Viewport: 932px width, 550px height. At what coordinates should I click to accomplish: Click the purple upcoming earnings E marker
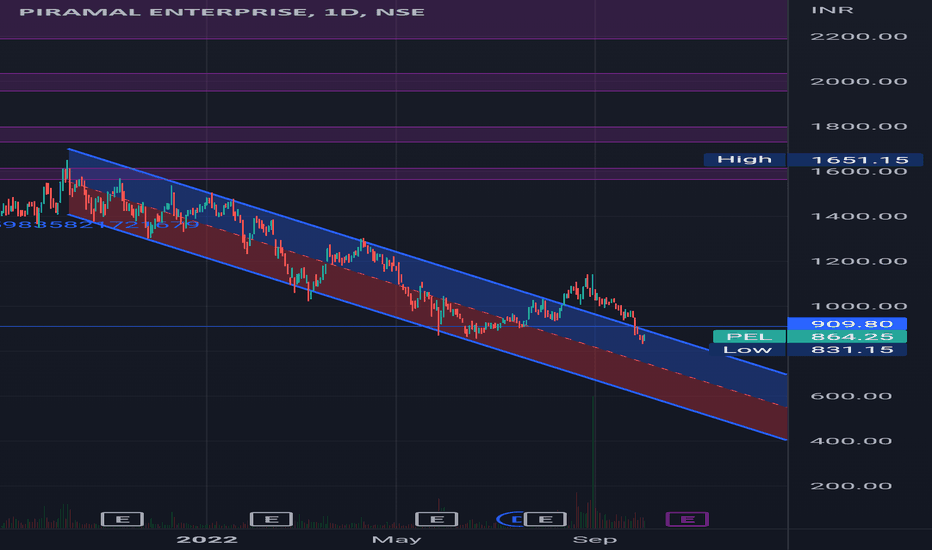[x=687, y=519]
